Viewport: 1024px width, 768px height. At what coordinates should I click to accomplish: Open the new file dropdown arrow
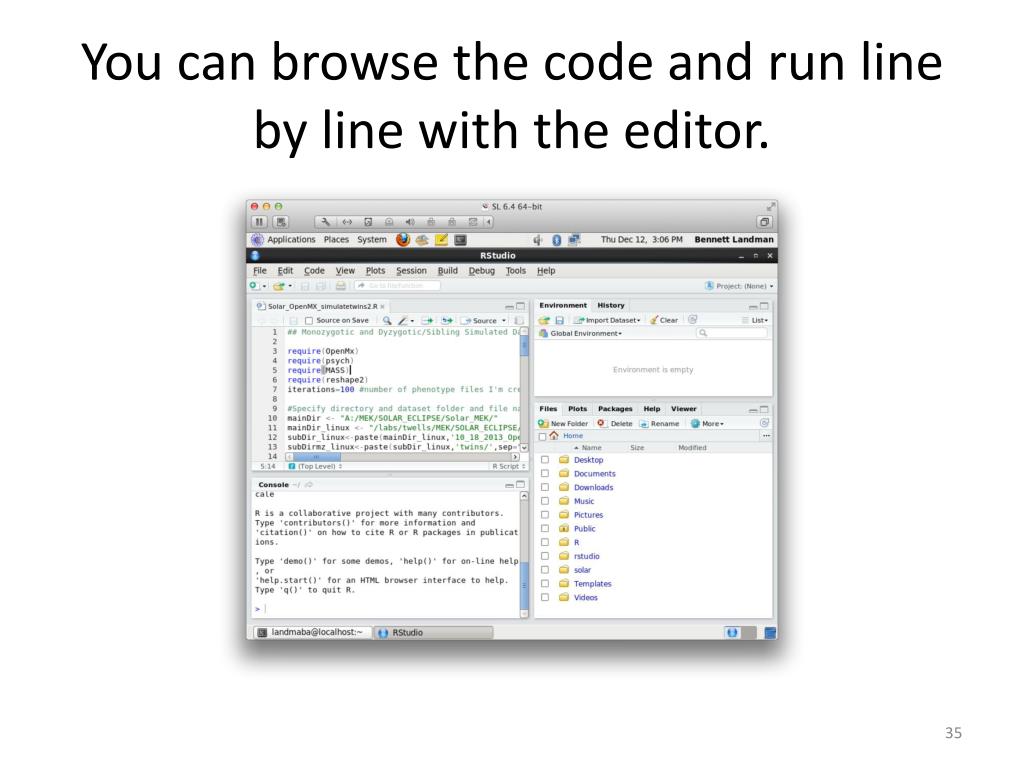(x=264, y=286)
